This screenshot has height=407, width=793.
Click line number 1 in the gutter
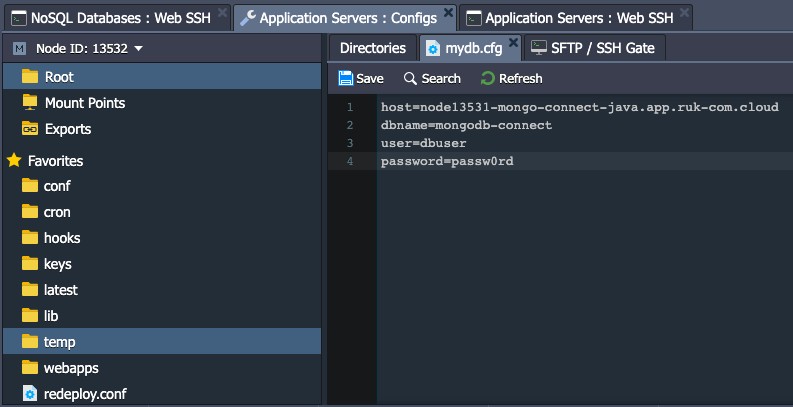pyautogui.click(x=350, y=107)
